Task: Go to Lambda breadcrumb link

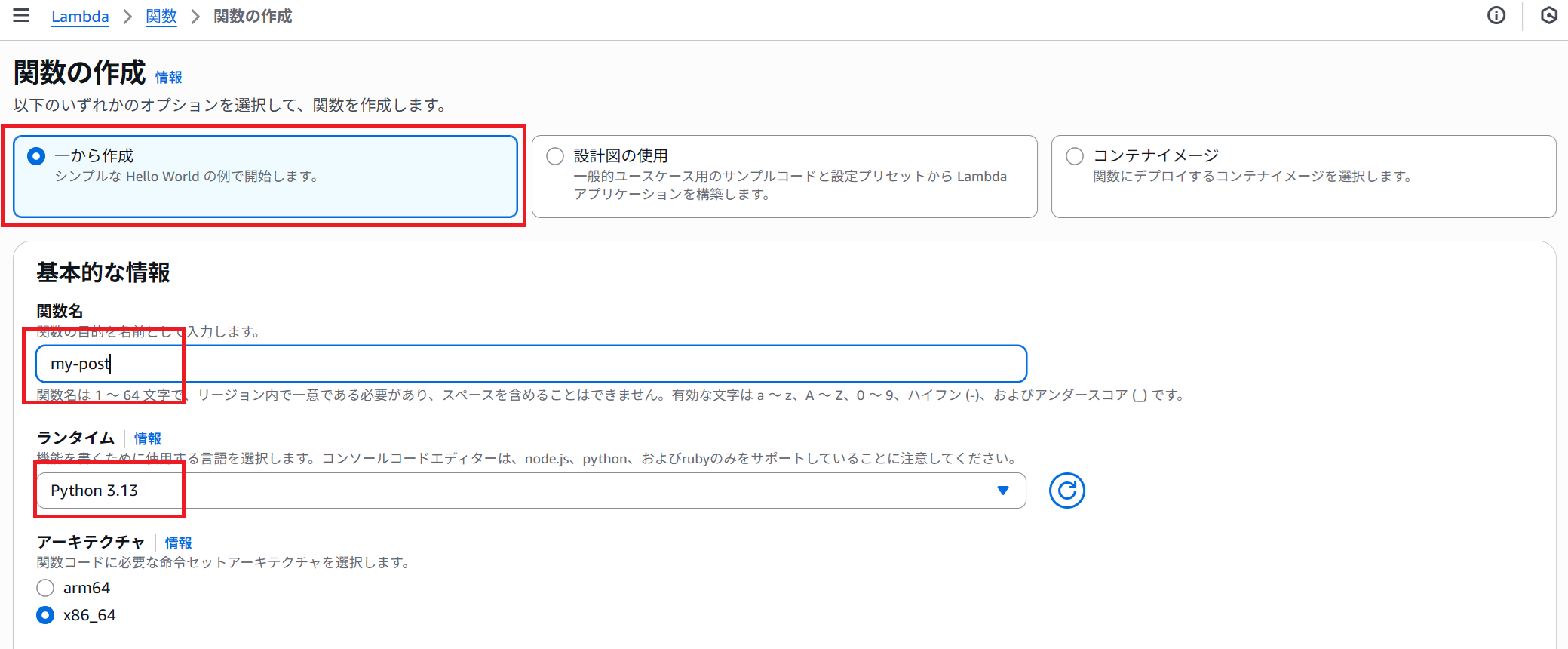Action: point(80,17)
